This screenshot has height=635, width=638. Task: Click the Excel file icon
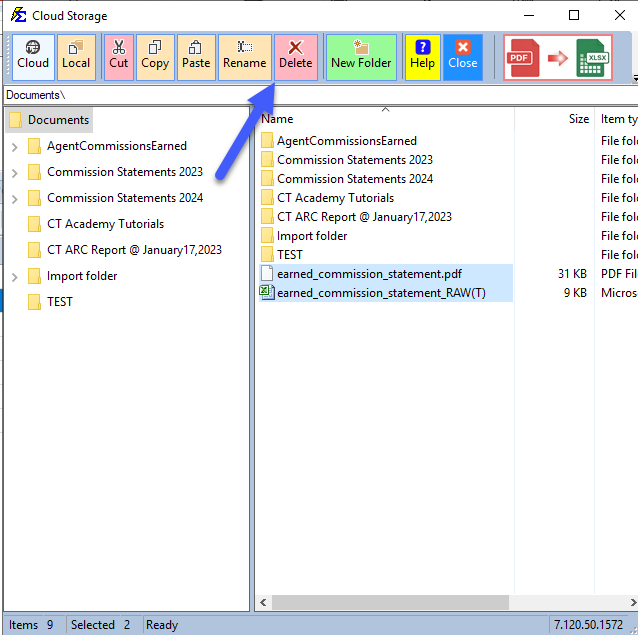[267, 293]
